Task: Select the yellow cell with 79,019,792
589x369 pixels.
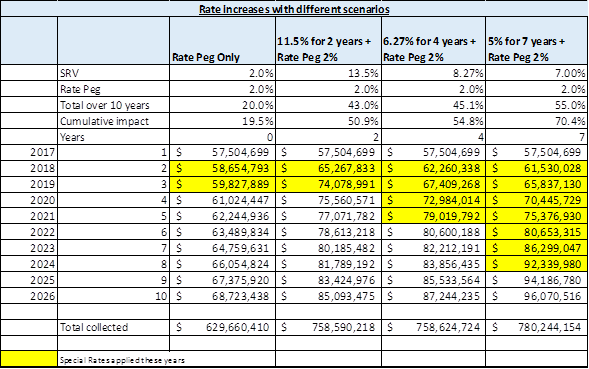Action: (433, 216)
